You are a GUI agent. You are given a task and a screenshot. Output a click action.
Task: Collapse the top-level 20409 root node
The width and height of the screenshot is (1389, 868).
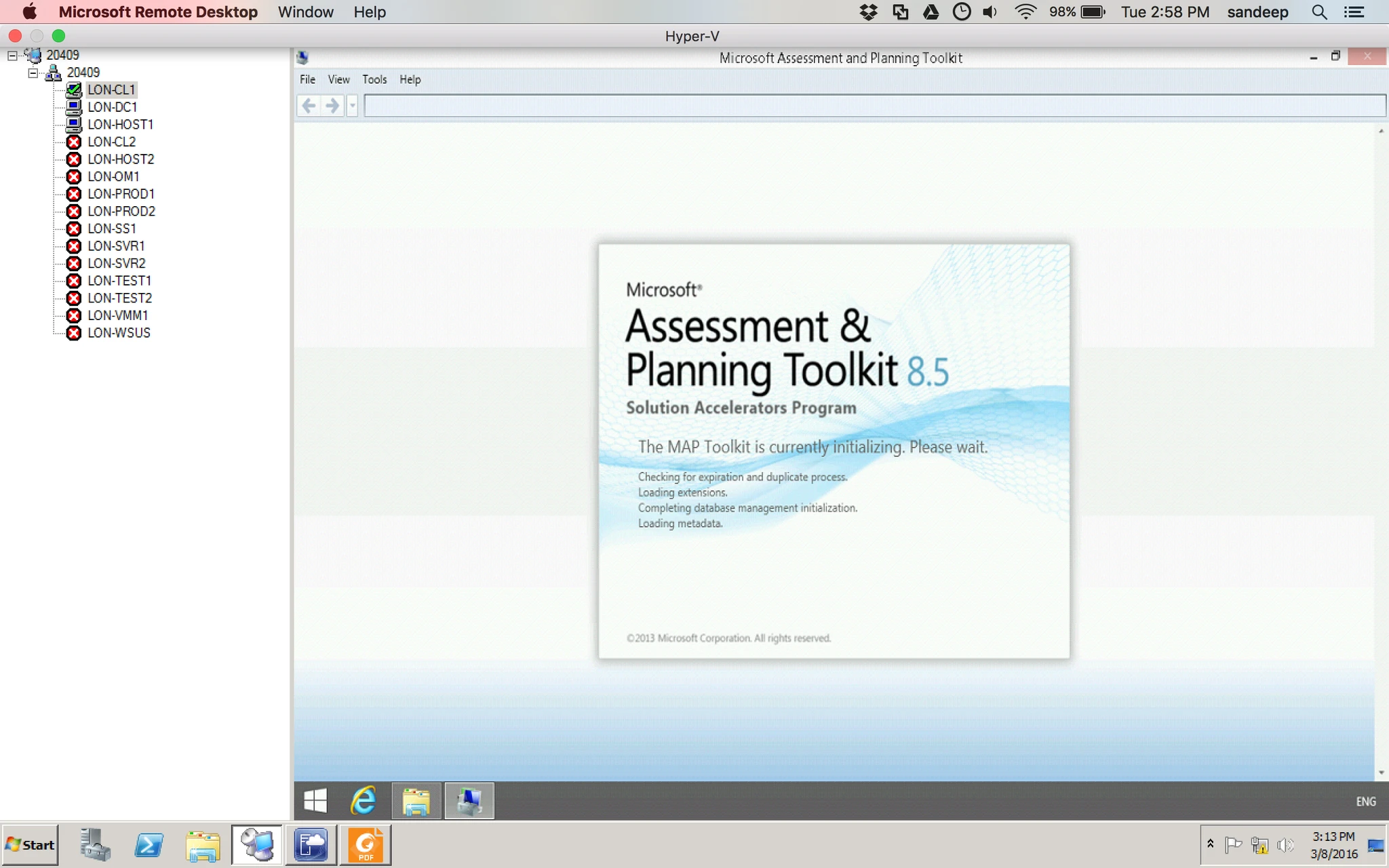click(12, 56)
